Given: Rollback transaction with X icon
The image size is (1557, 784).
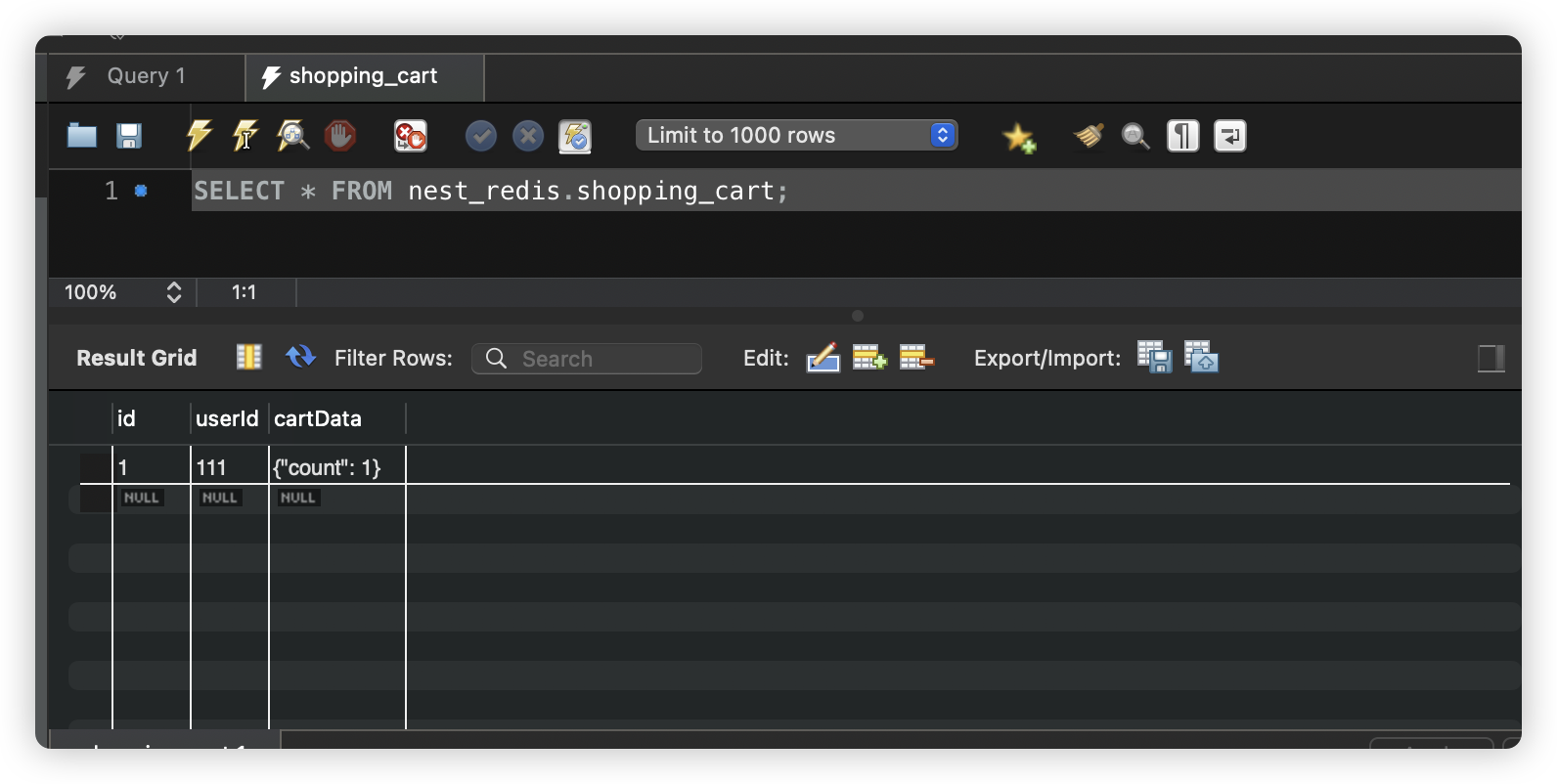Looking at the screenshot, I should tap(528, 136).
